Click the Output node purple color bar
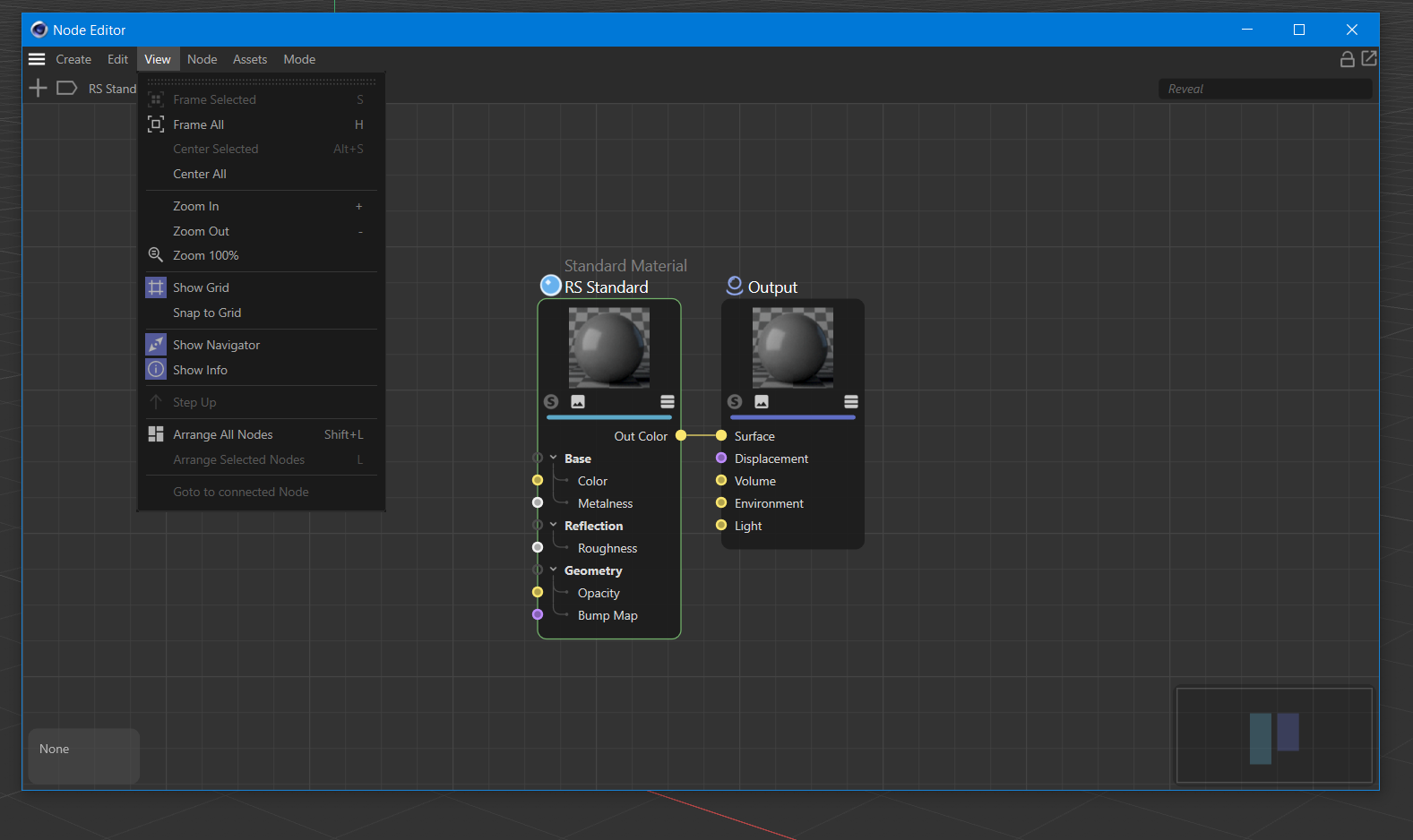 (x=793, y=417)
